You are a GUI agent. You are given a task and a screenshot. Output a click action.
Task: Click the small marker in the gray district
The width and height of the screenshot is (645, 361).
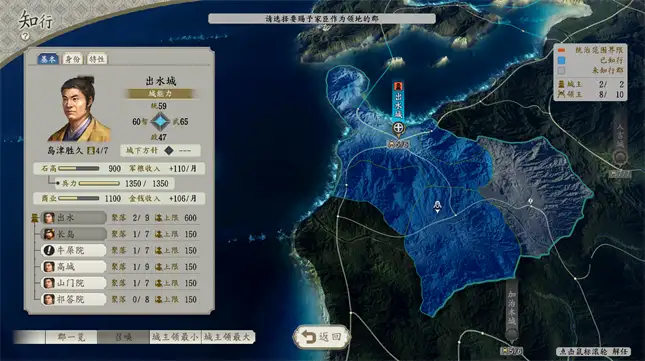click(x=530, y=201)
